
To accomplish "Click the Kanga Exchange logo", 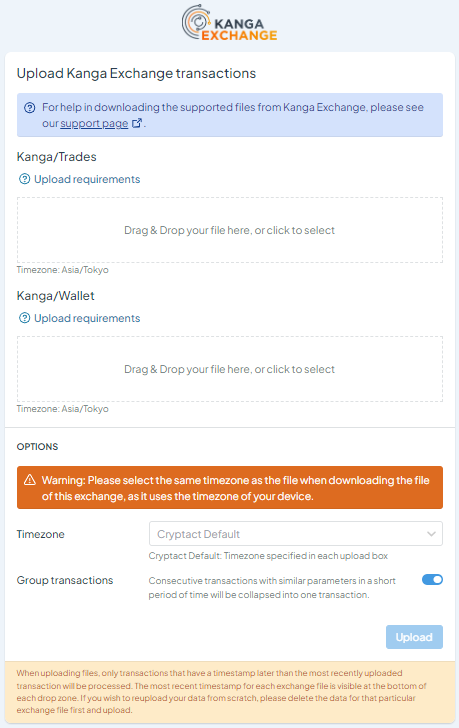I will (229, 23).
